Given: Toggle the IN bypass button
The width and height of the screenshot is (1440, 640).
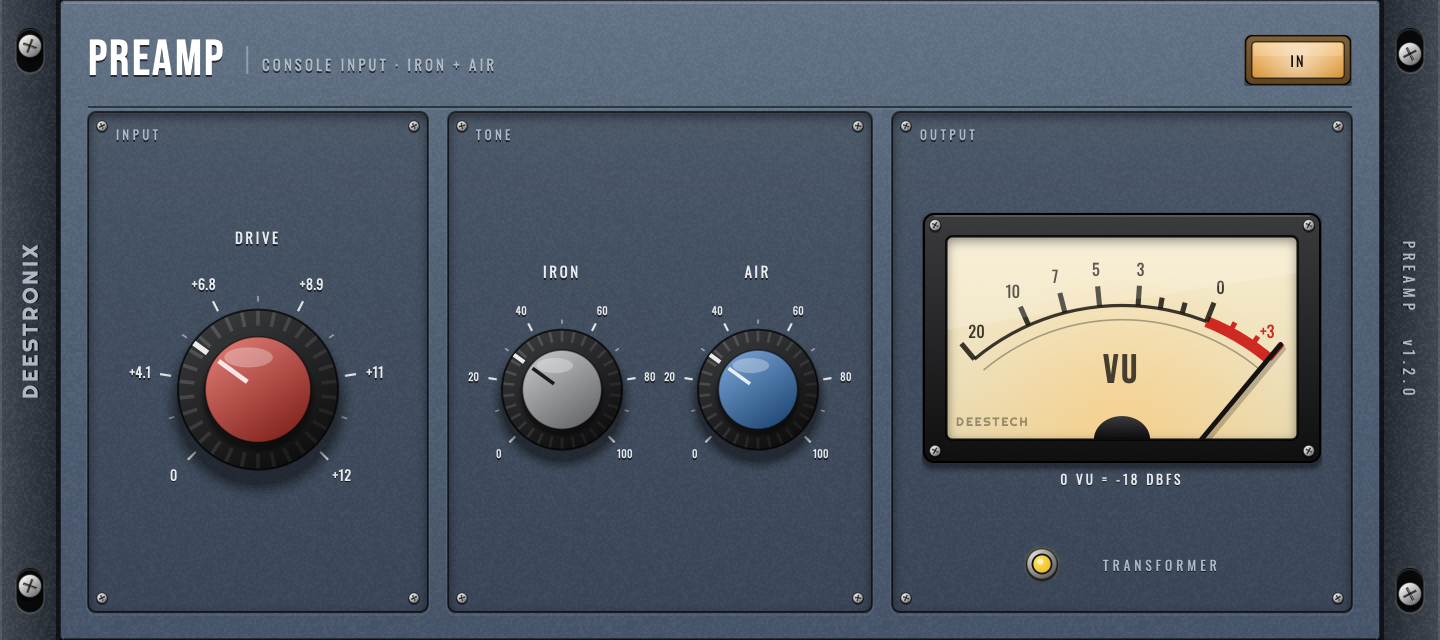Looking at the screenshot, I should 1298,60.
